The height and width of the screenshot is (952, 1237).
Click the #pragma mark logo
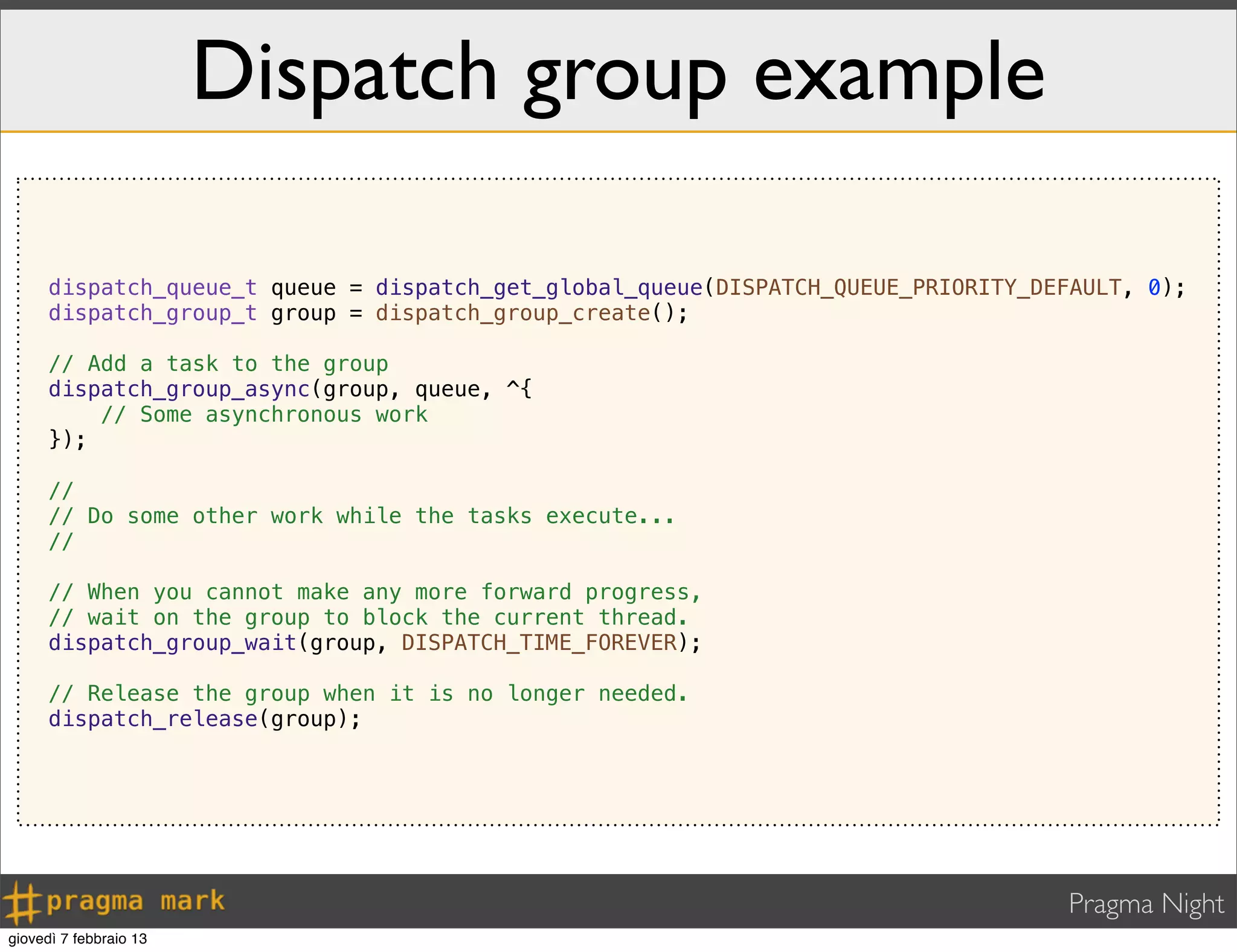pyautogui.click(x=114, y=902)
